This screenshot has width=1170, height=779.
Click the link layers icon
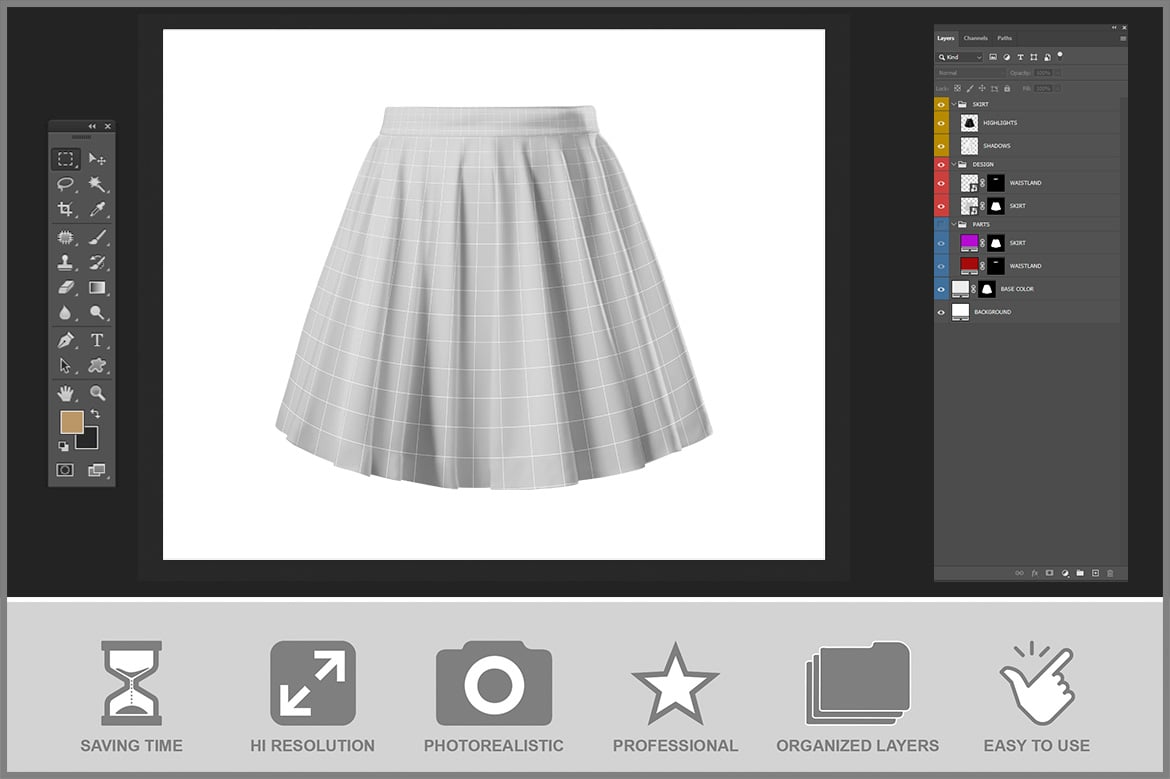tap(1019, 573)
